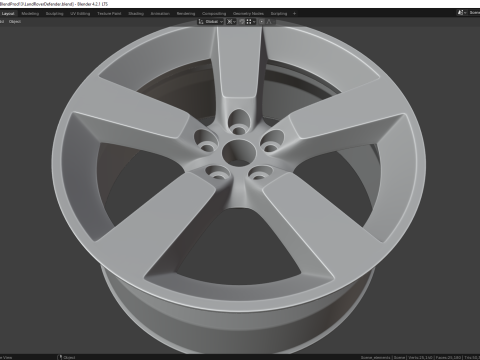Switch to the Scripting workspace tab

pyautogui.click(x=279, y=14)
